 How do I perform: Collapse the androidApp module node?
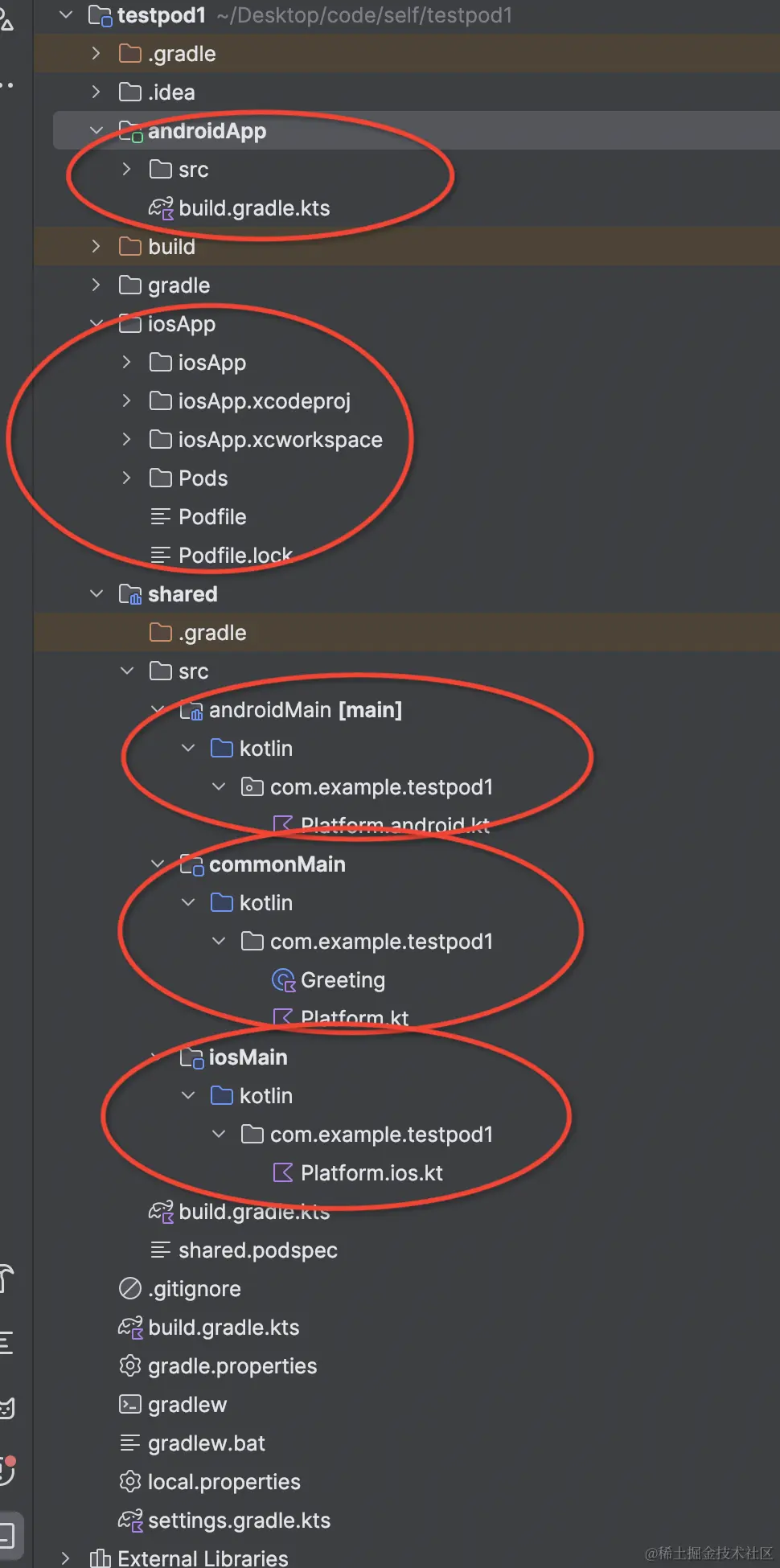96,131
